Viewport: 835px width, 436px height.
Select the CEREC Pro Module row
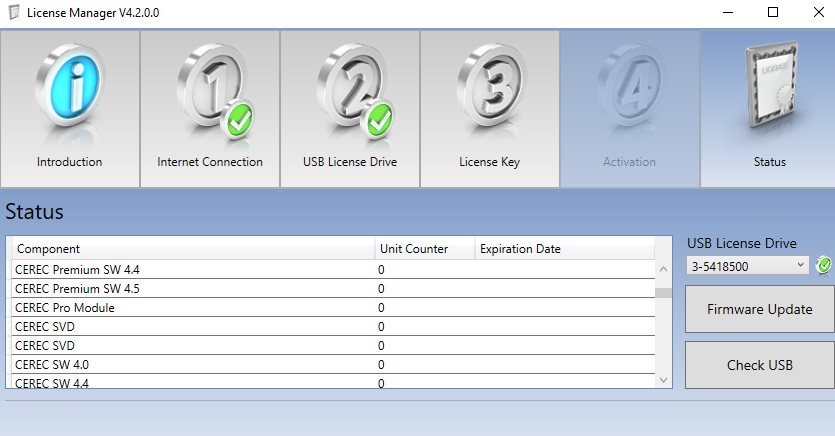[333, 308]
